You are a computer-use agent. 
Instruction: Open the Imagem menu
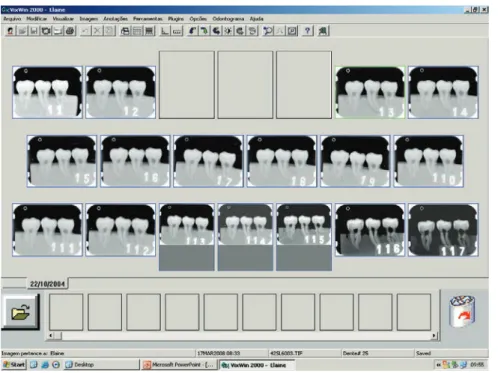(x=89, y=19)
